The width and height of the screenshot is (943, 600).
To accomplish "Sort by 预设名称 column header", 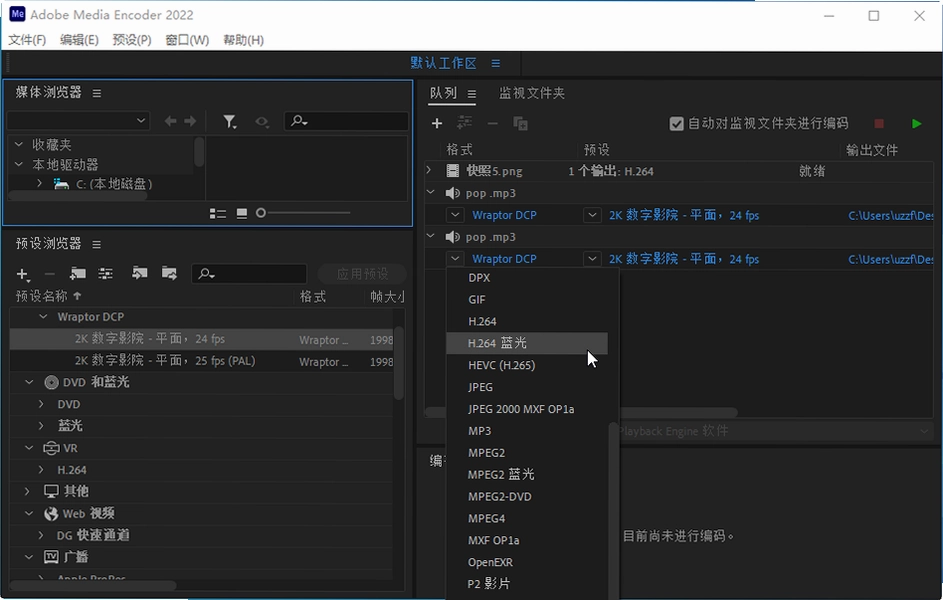I will [x=48, y=296].
